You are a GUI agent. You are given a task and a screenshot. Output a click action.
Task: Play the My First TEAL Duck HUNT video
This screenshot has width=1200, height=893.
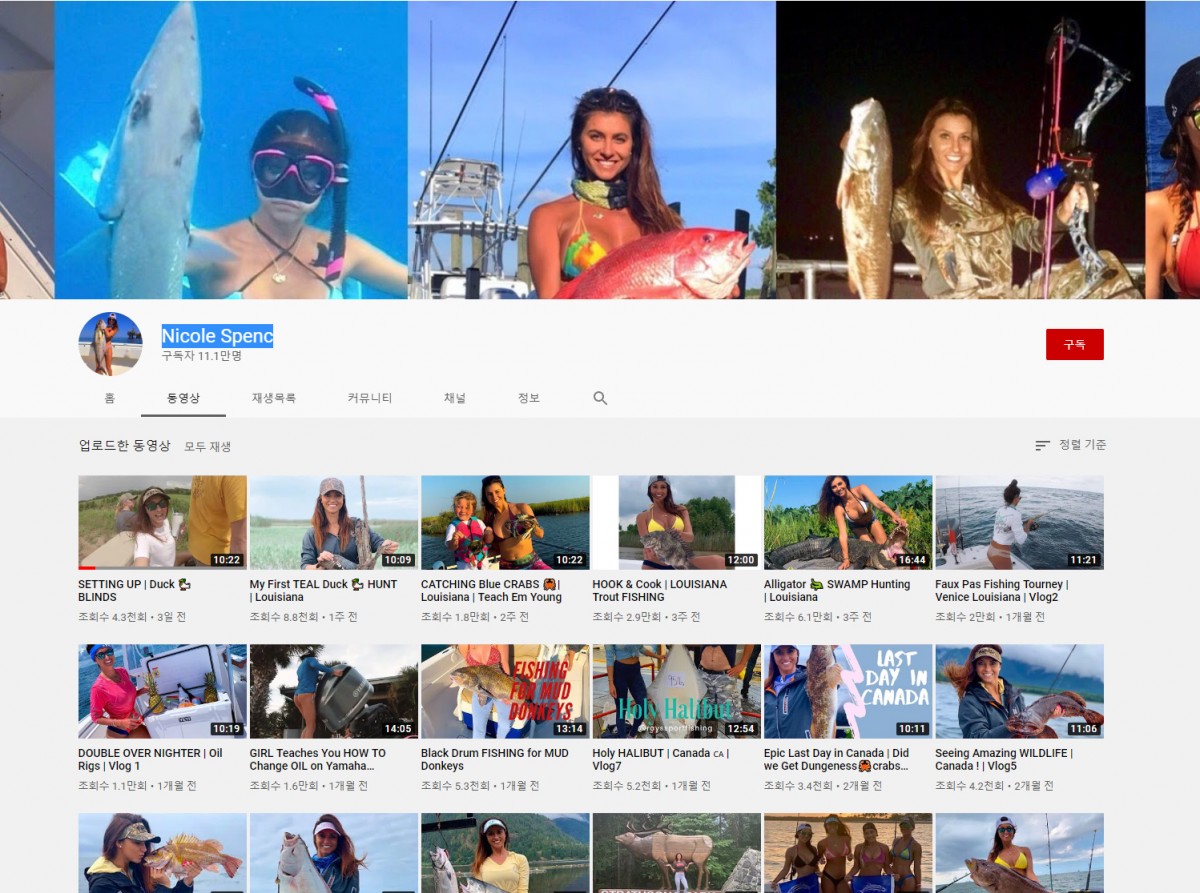coord(333,522)
